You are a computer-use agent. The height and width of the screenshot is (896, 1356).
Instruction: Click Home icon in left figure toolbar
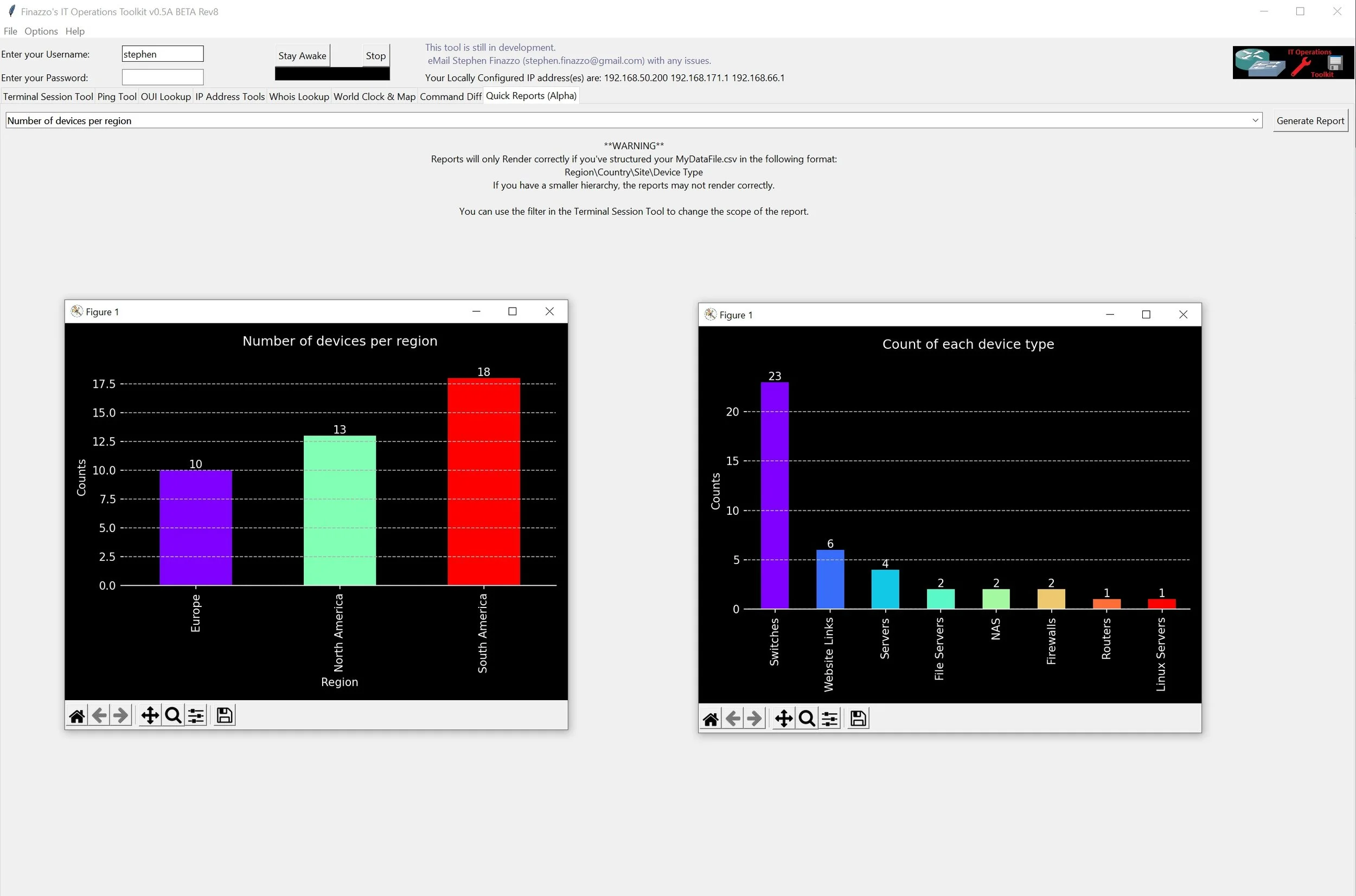[76, 715]
